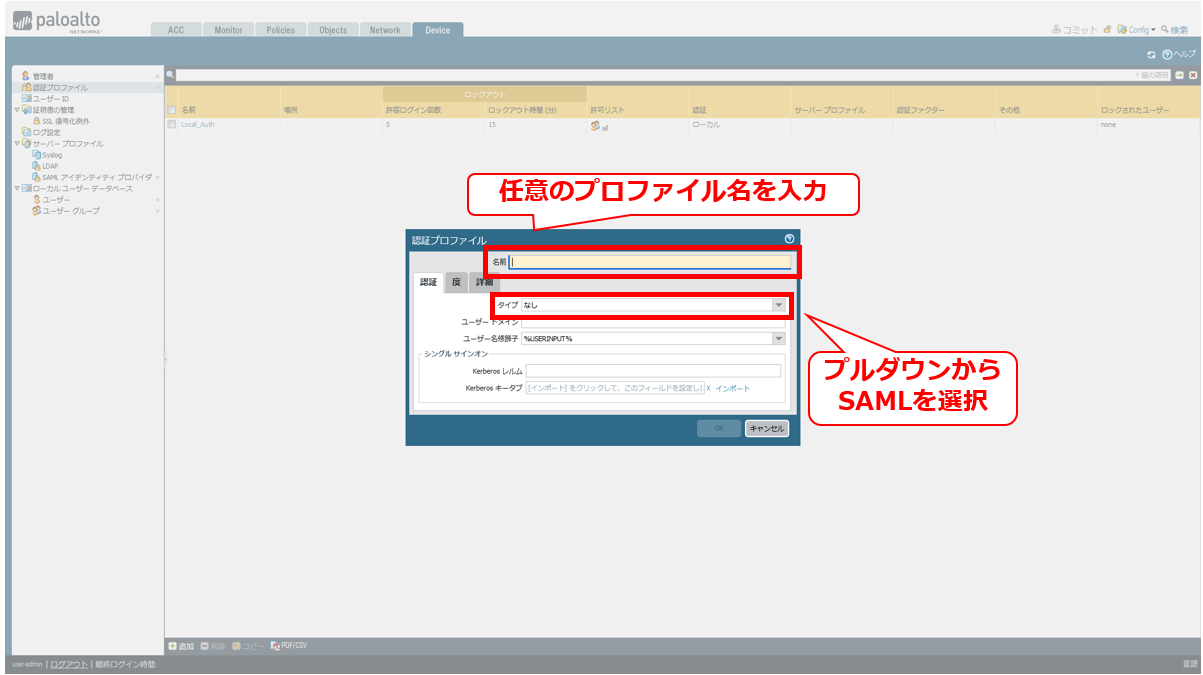
Task: Open ユーザー ID in the sidebar
Action: pos(50,98)
